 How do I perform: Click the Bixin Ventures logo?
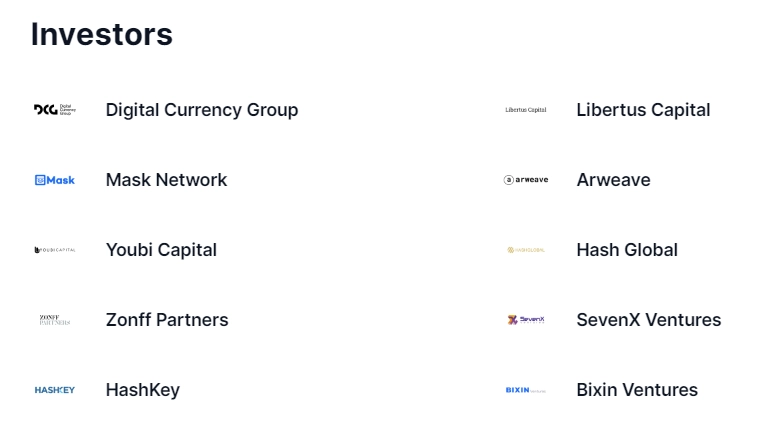pos(525,390)
